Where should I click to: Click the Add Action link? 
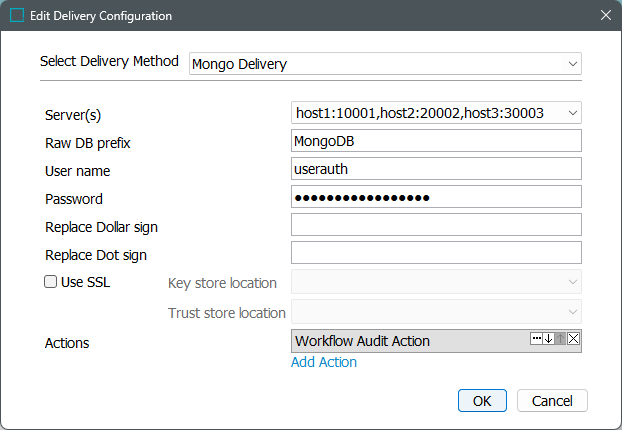pos(323,362)
